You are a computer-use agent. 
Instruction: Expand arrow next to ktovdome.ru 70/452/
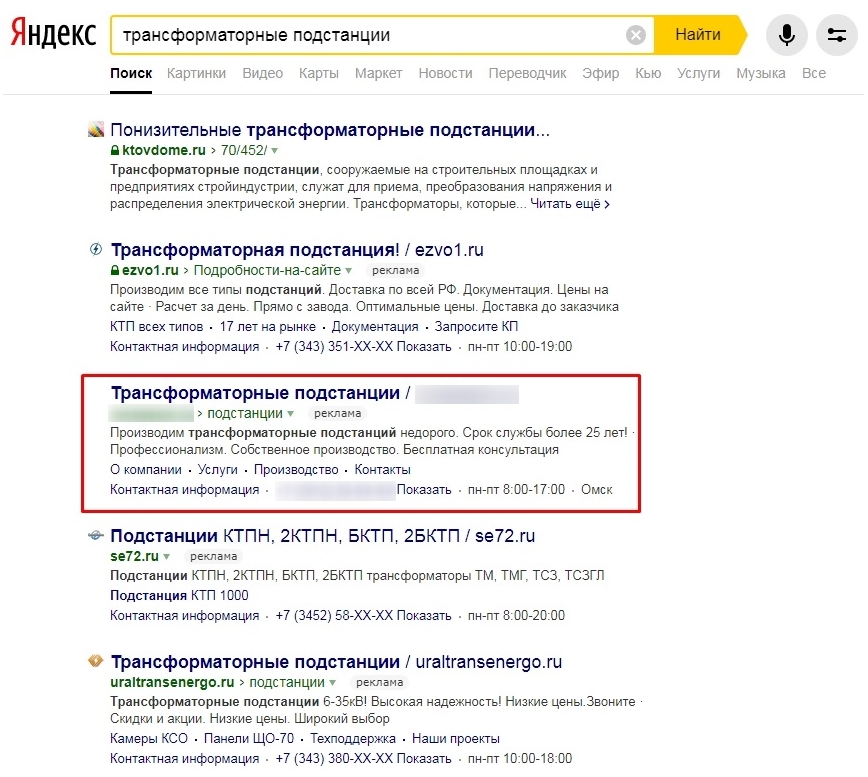(x=275, y=151)
